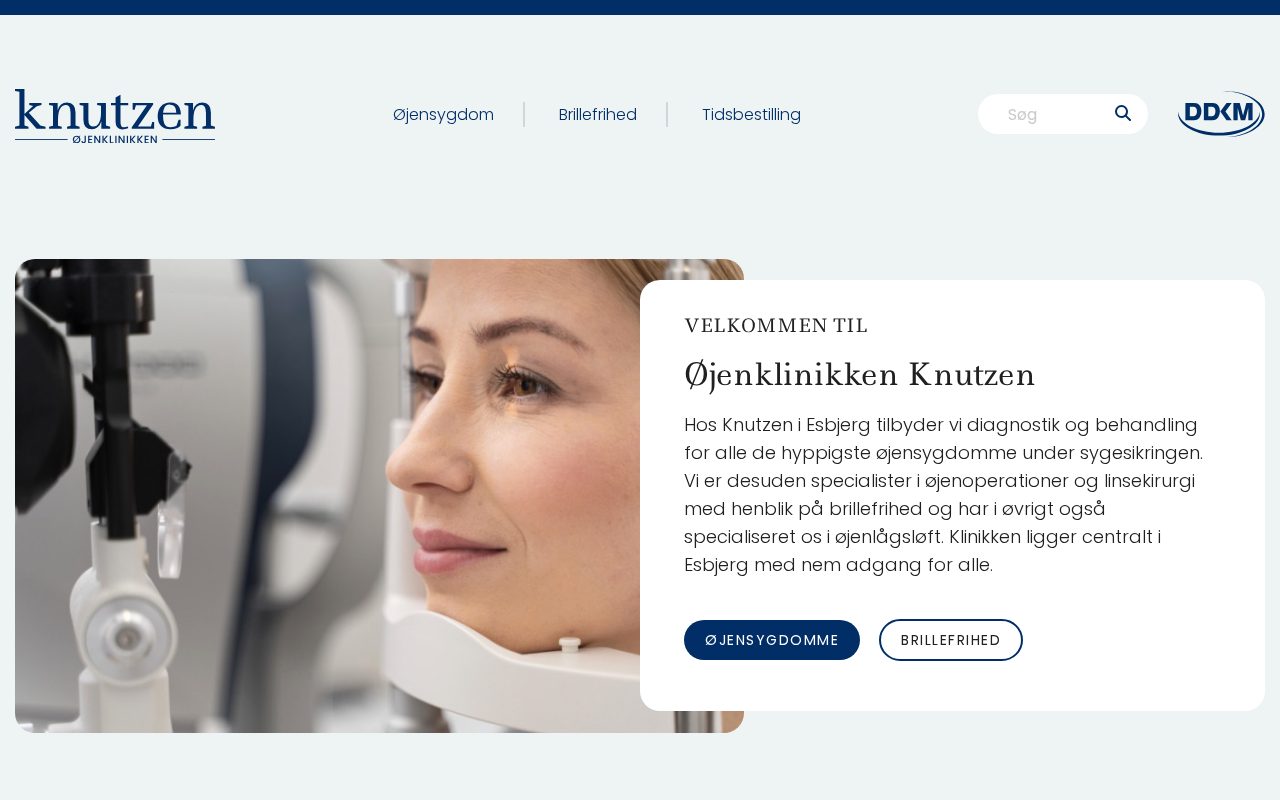Image resolution: width=1280 pixels, height=800 pixels.
Task: Click the Knutzen Øjenklinikken logo
Action: 115,115
